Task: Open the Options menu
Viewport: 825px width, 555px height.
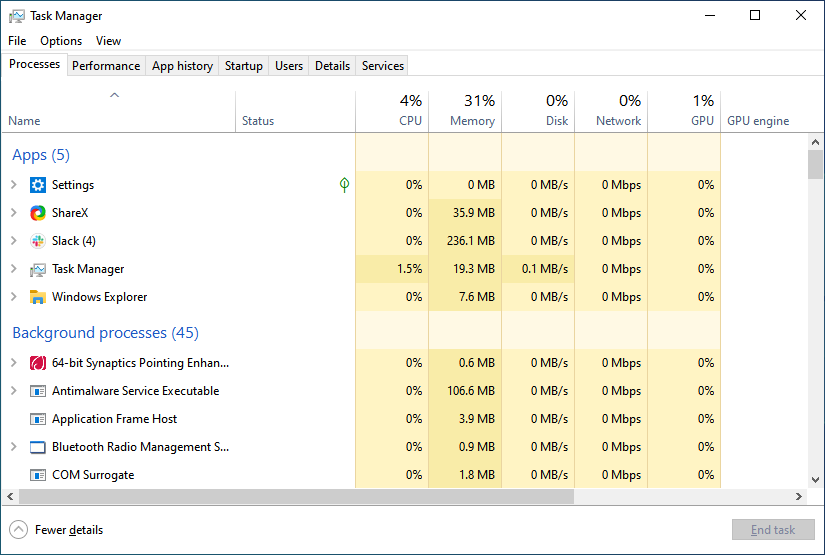Action: click(61, 41)
